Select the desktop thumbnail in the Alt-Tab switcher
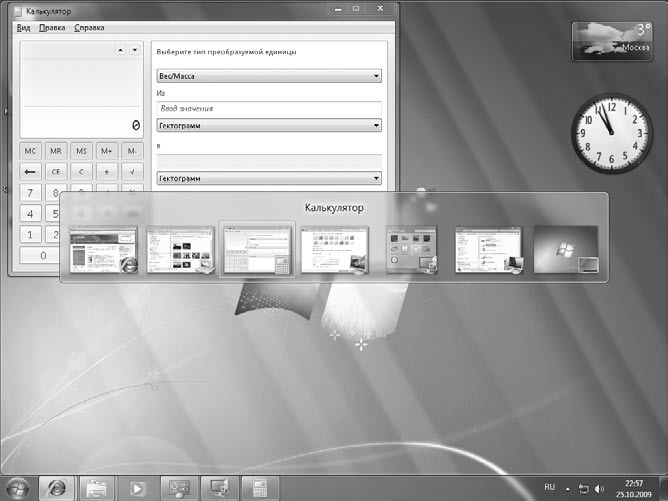The height and width of the screenshot is (501, 668). [566, 250]
